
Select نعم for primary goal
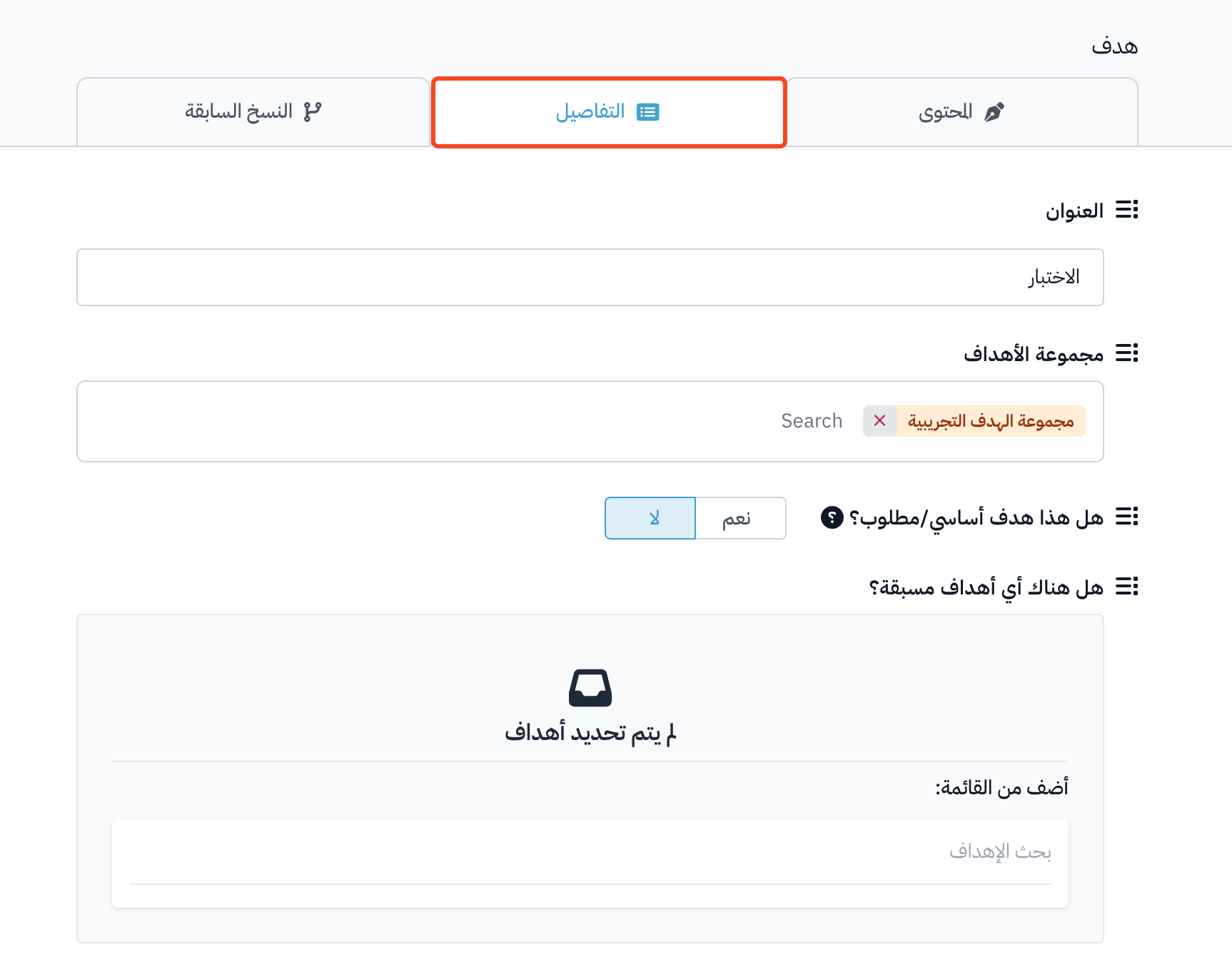[740, 518]
